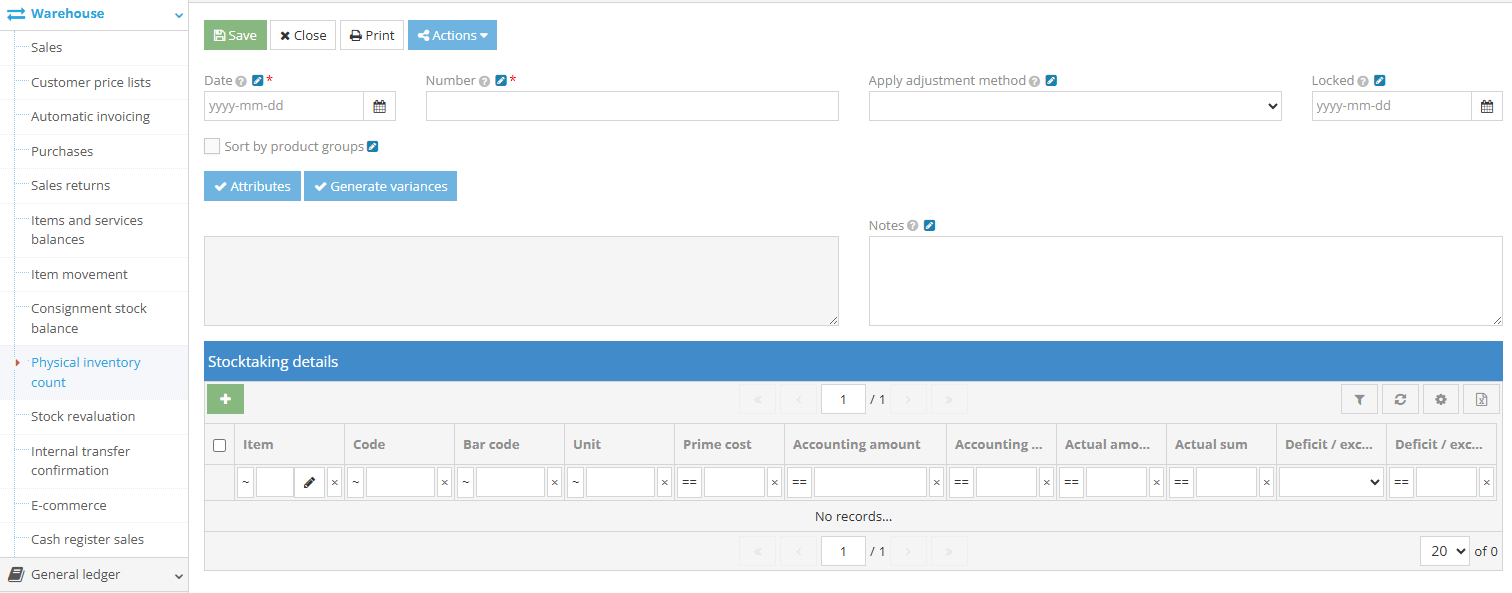This screenshot has width=1512, height=593.
Task: Open the Date field calendar picker
Action: pyautogui.click(x=380, y=106)
